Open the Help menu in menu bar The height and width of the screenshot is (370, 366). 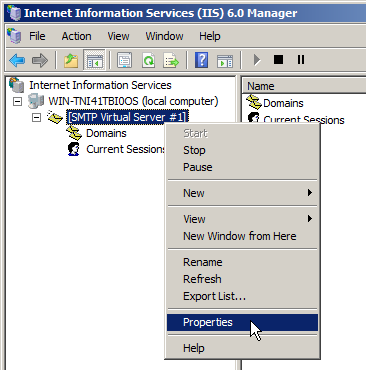210,36
